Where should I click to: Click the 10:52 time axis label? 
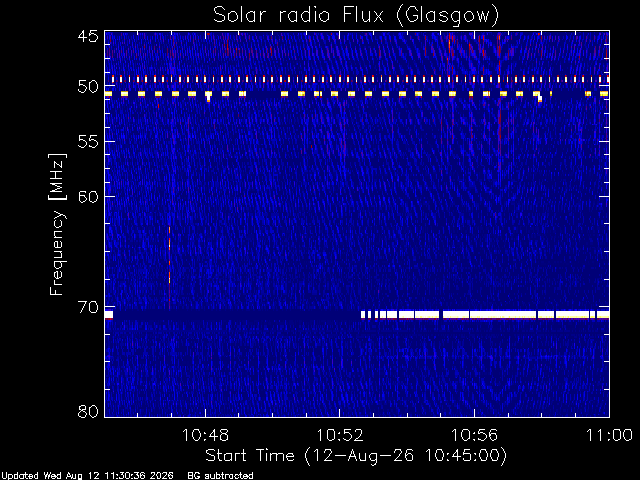[x=340, y=435]
